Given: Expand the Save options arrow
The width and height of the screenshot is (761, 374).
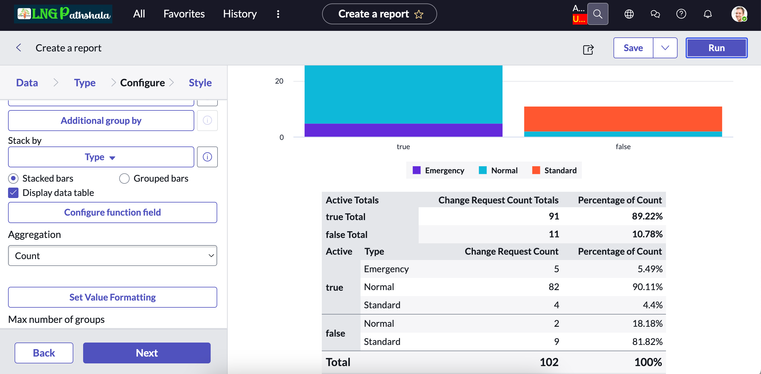Looking at the screenshot, I should click(x=665, y=48).
